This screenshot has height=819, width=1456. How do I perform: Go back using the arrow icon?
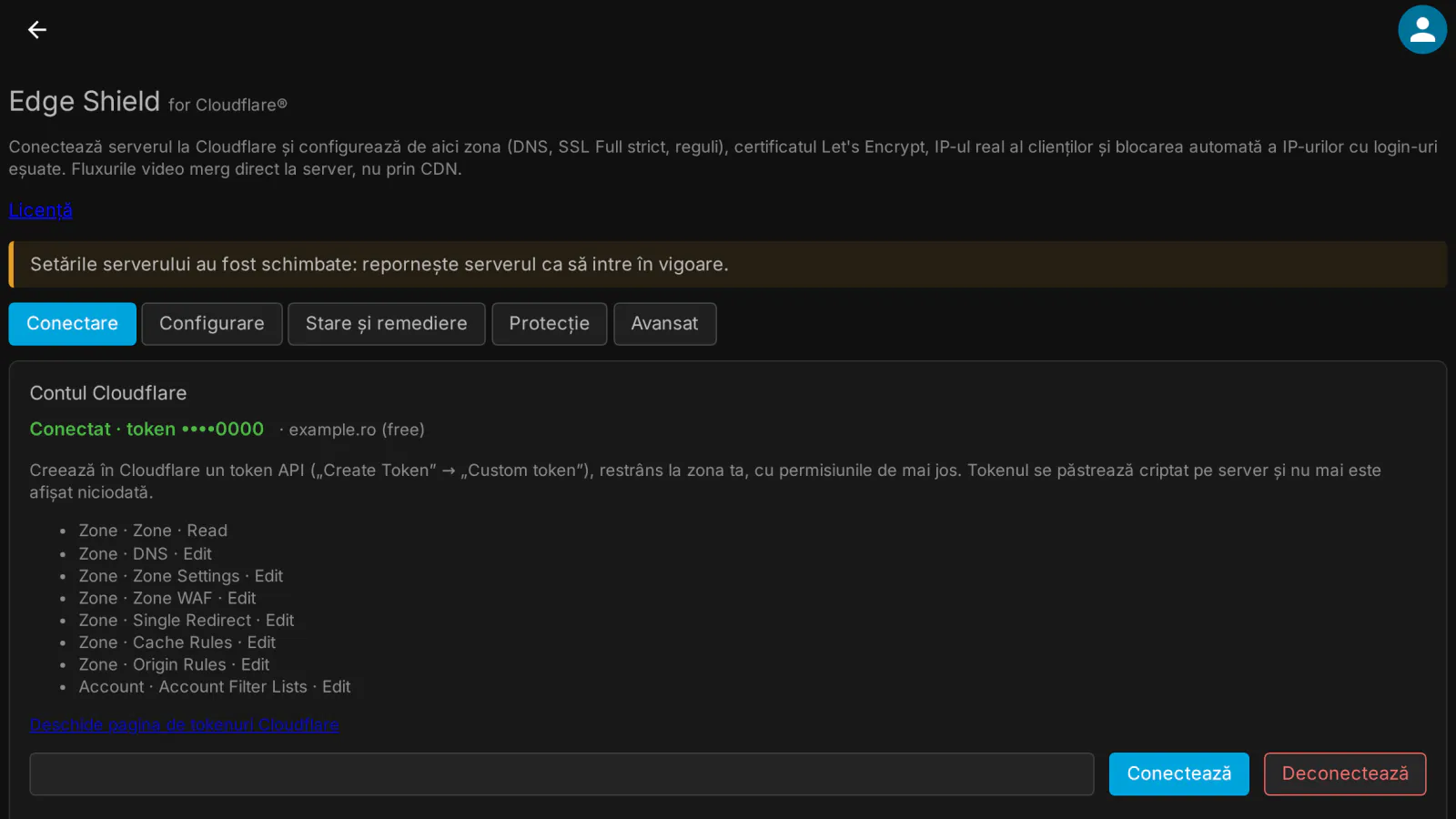click(37, 30)
